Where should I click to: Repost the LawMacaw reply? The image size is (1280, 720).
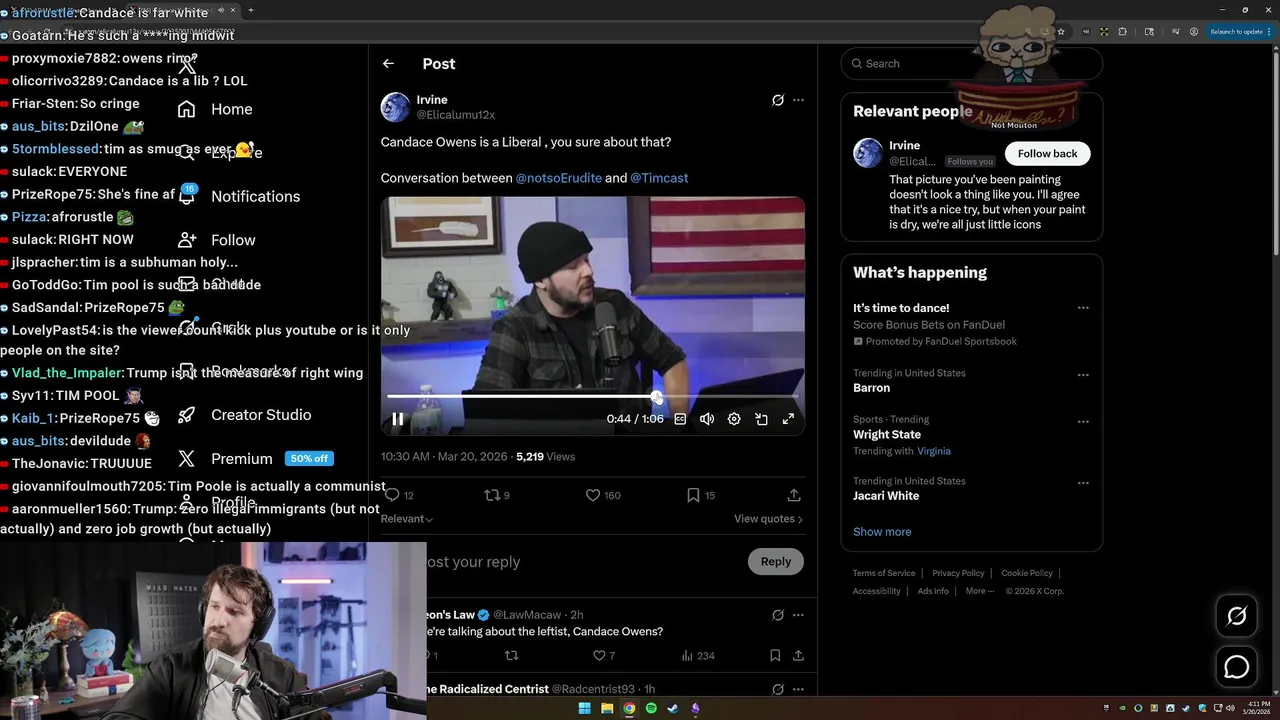tap(511, 656)
